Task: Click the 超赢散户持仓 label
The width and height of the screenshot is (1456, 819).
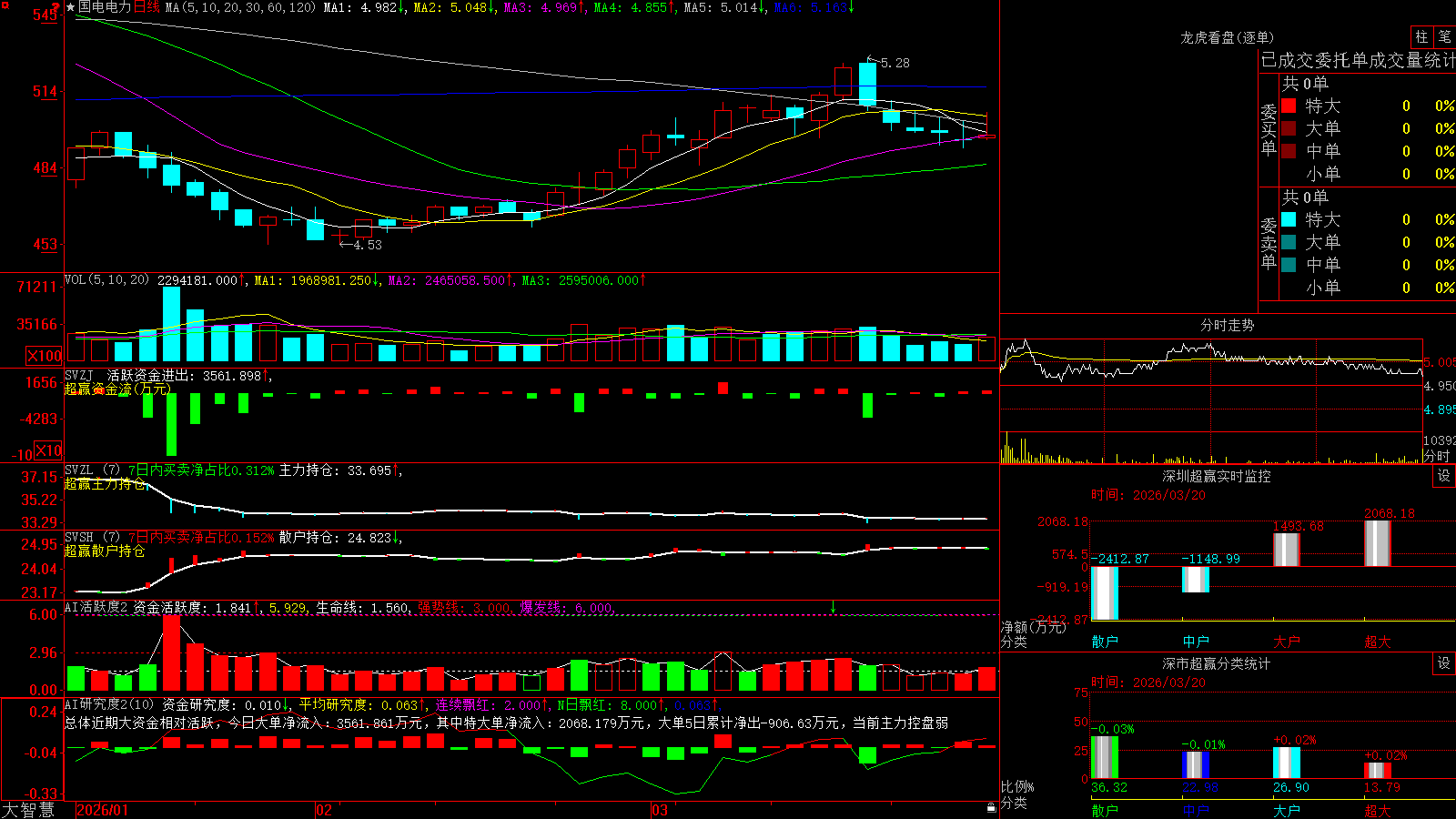Action: coord(105,551)
